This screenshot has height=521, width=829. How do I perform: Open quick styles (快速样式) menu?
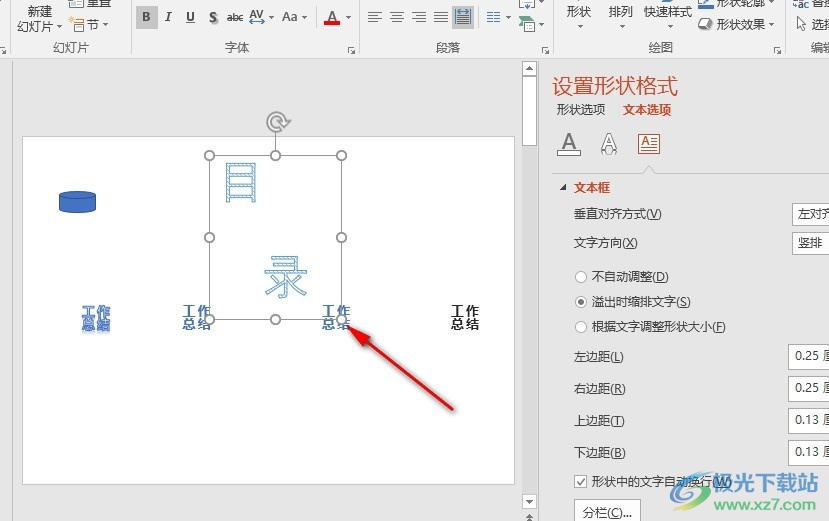click(x=668, y=17)
